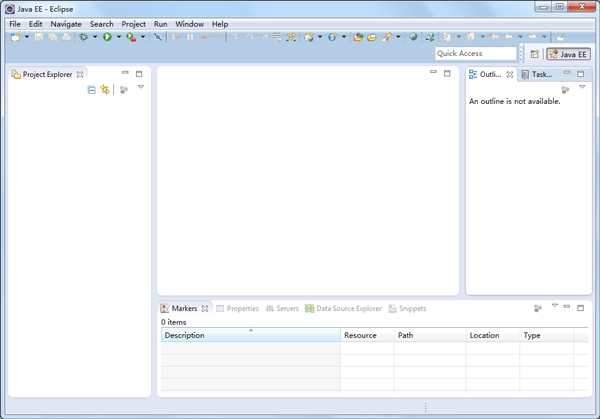Image resolution: width=600 pixels, height=419 pixels.
Task: Click the Open Perspective icon
Action: point(534,54)
